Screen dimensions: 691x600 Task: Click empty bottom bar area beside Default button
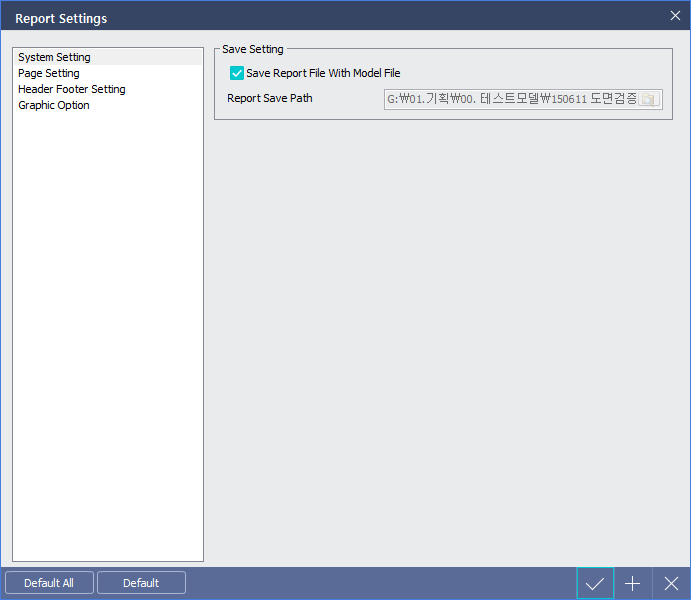[x=380, y=583]
